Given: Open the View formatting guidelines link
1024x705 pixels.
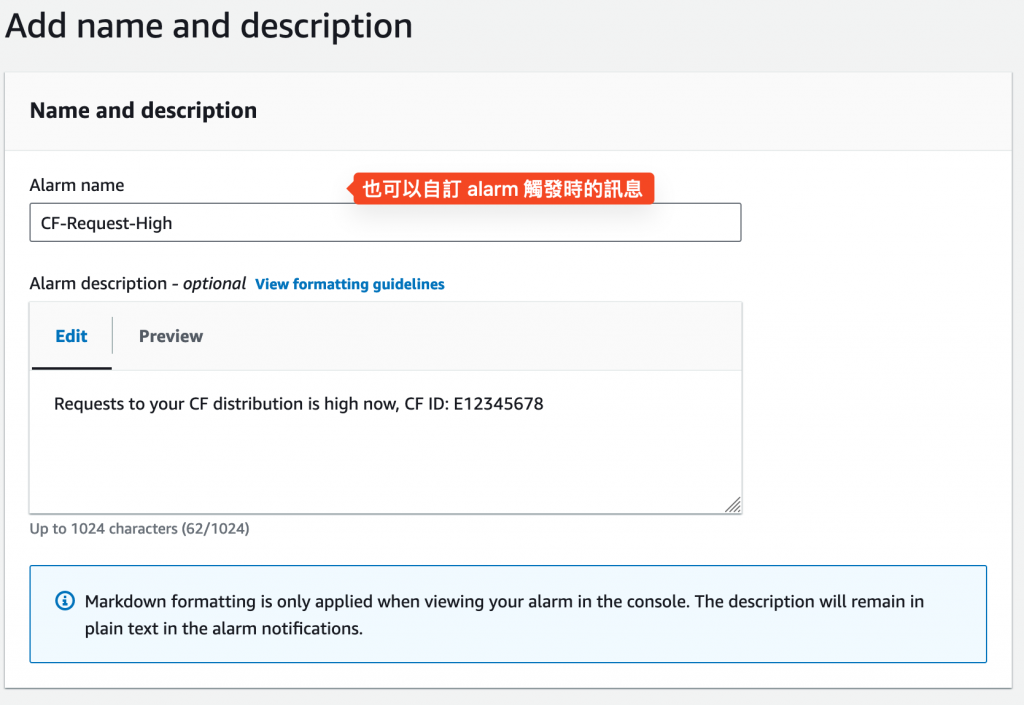Looking at the screenshot, I should tap(350, 284).
